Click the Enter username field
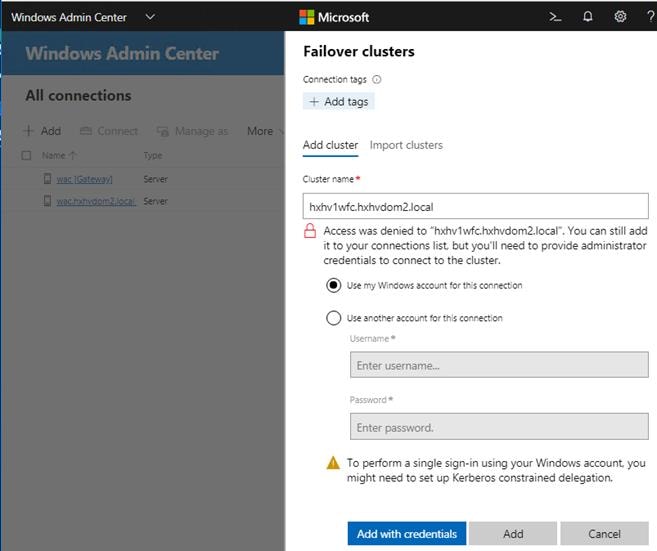 (x=499, y=365)
